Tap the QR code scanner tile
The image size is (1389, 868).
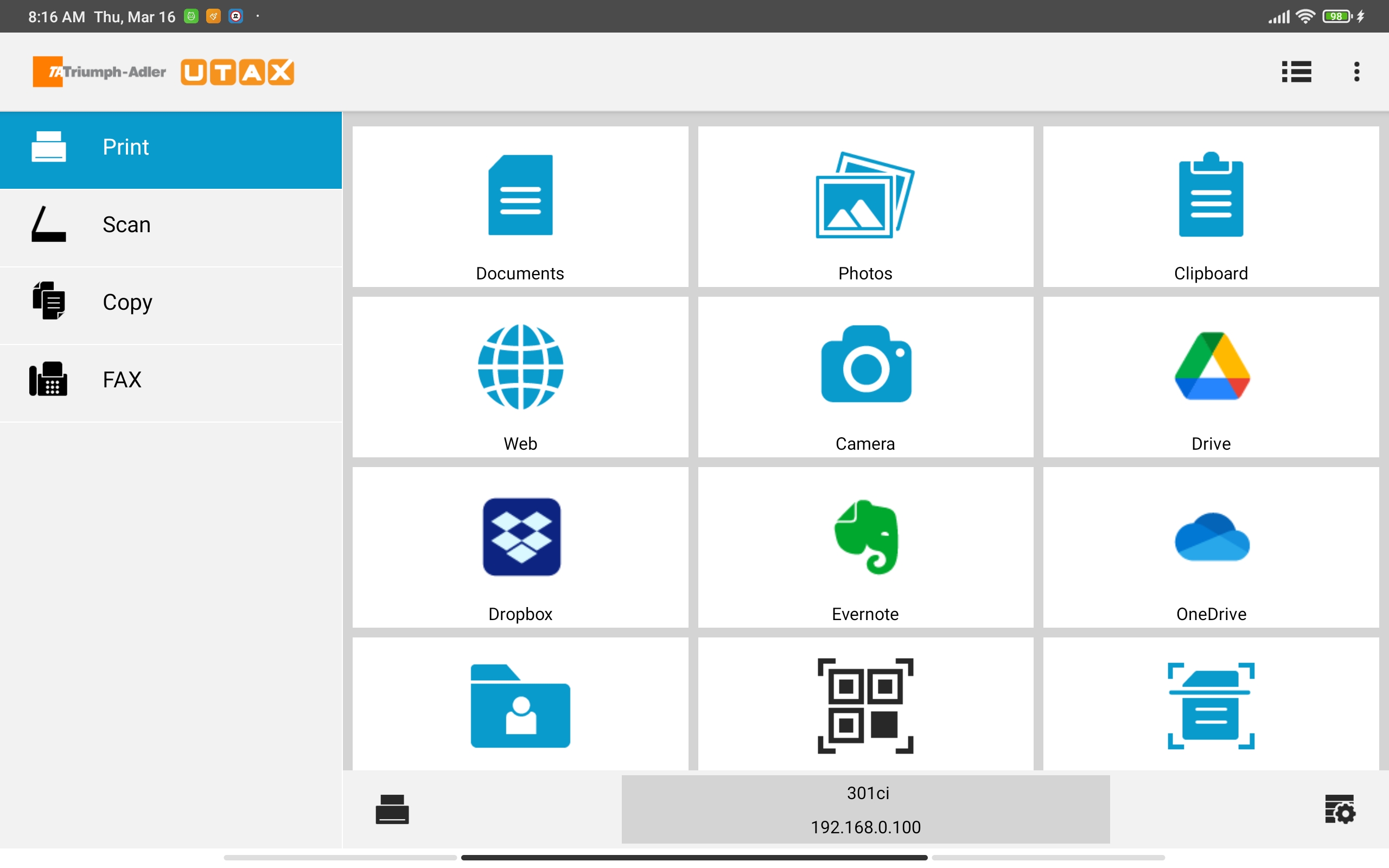point(865,704)
